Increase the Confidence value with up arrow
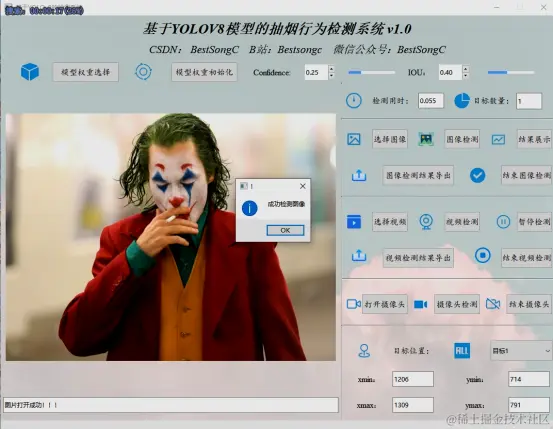The height and width of the screenshot is (430, 554). [x=331, y=68]
